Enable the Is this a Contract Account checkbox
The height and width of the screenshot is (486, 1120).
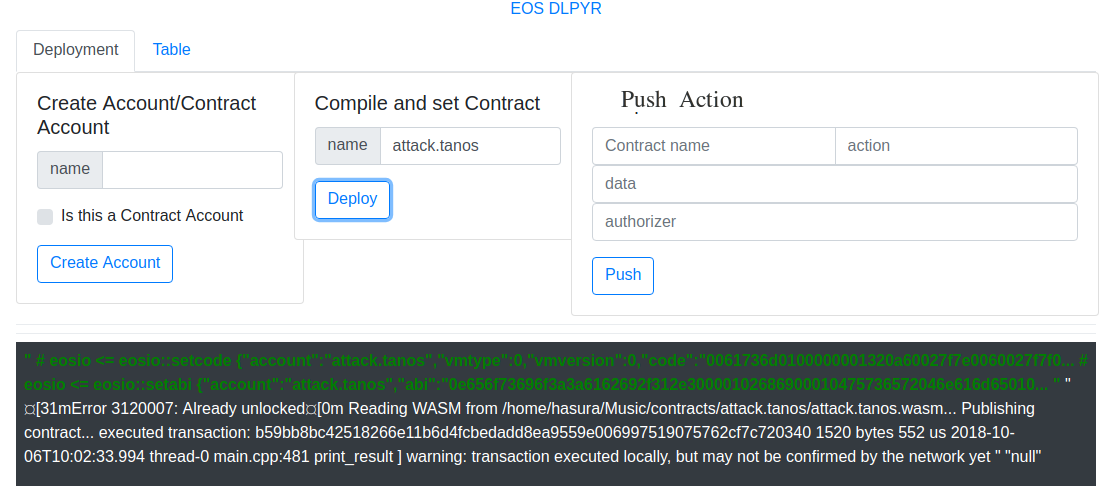click(x=45, y=217)
